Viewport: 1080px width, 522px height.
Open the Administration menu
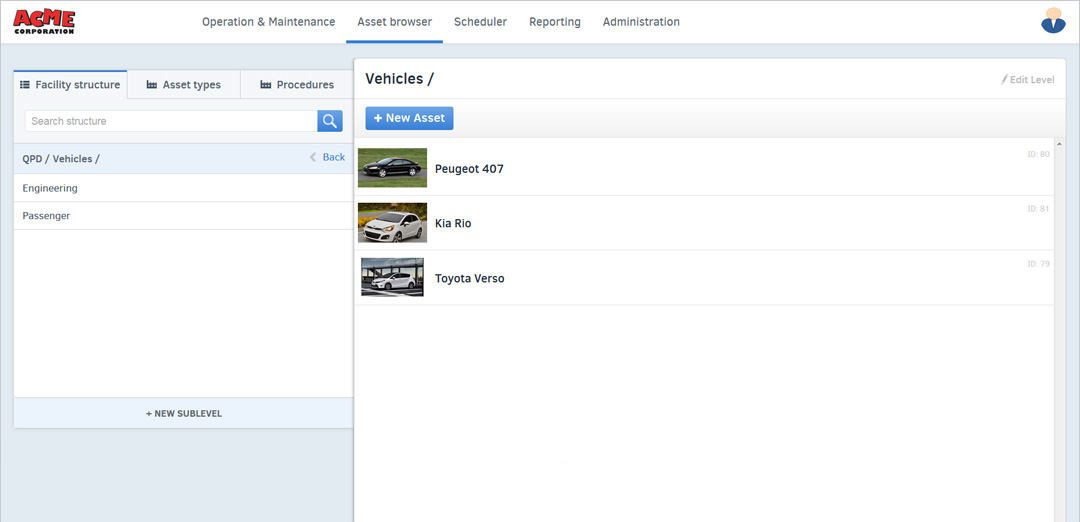coord(641,22)
